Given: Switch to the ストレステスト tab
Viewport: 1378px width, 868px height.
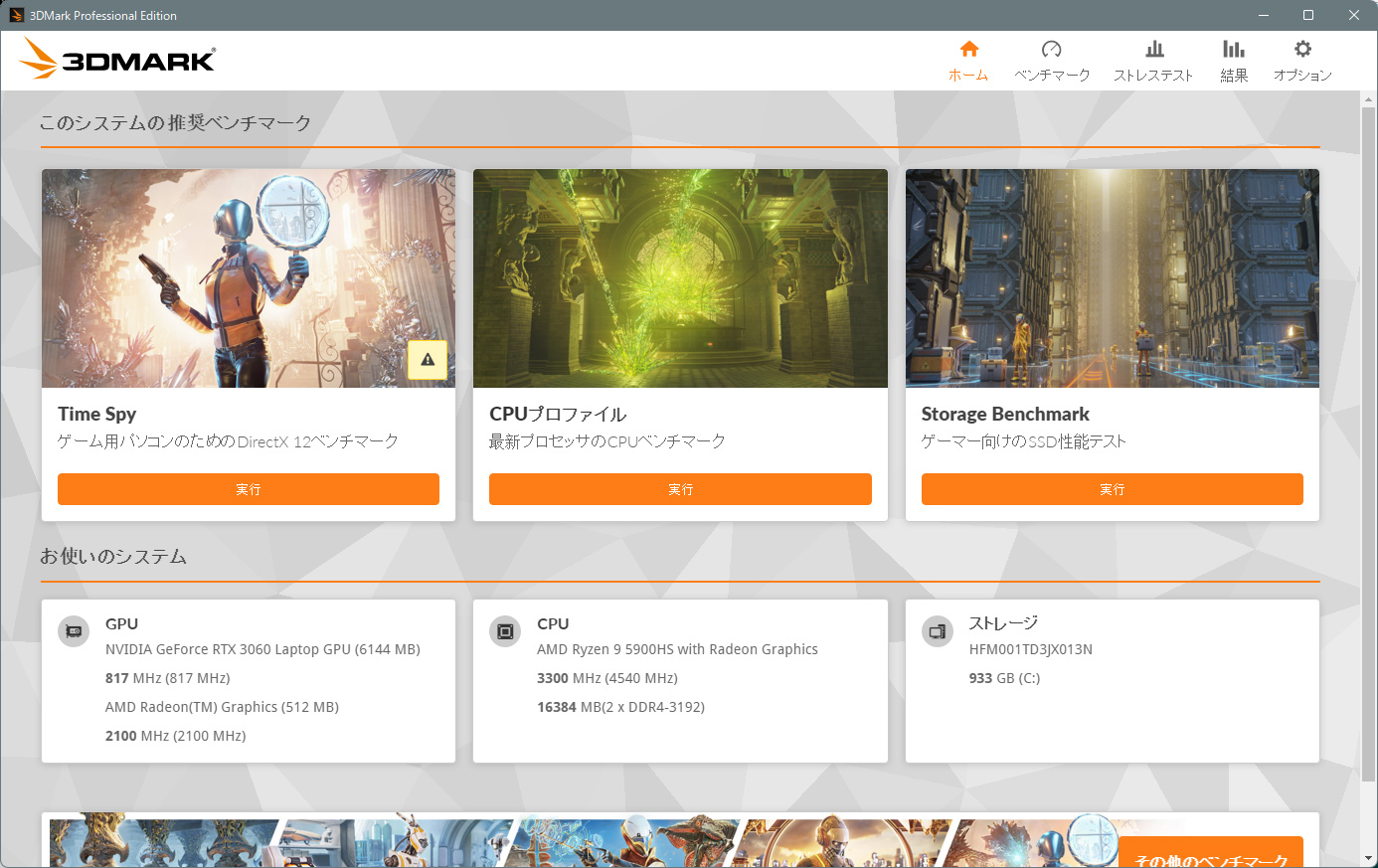Looking at the screenshot, I should pos(1153,61).
